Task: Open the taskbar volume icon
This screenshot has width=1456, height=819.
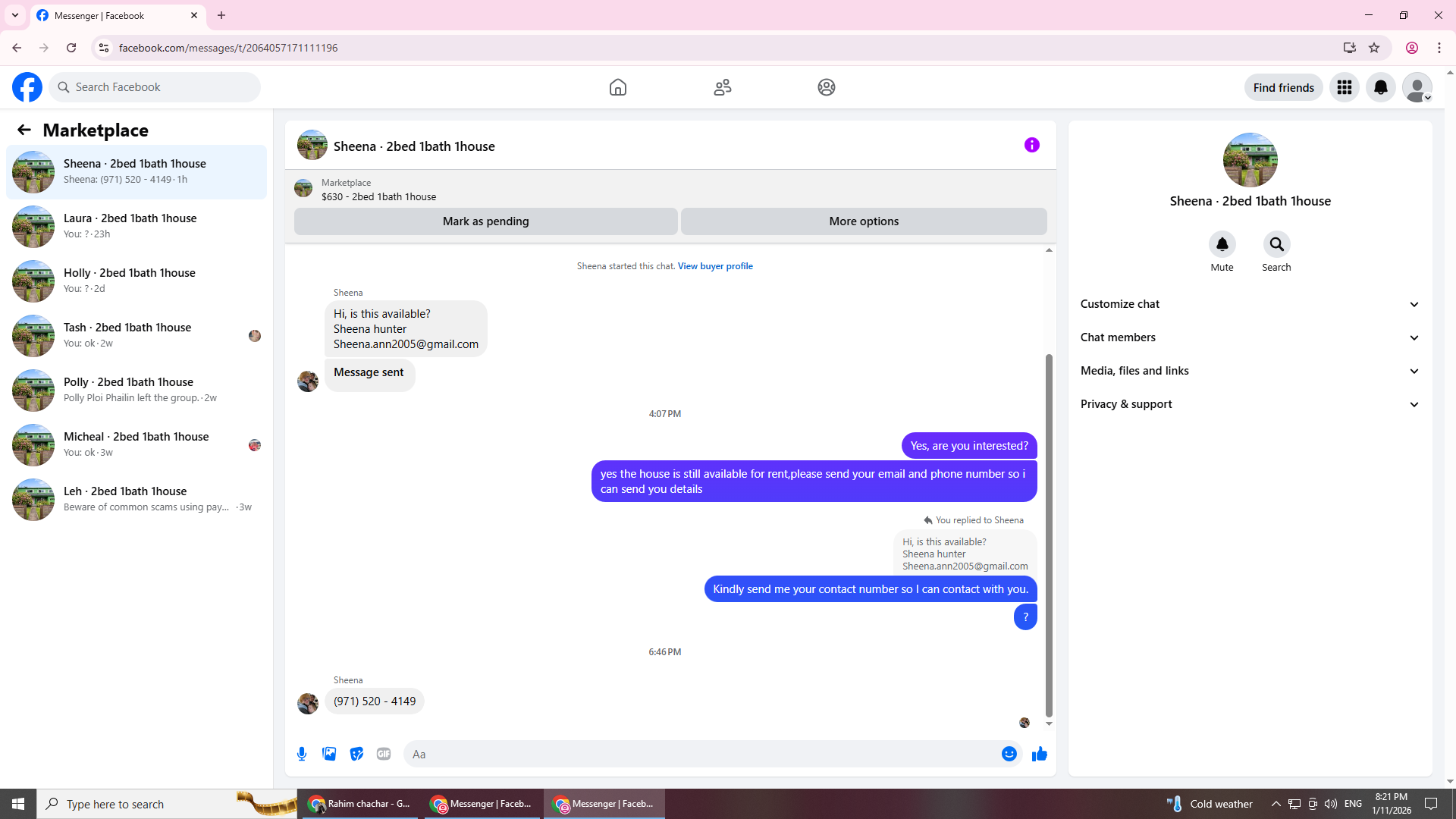Action: (x=1331, y=804)
